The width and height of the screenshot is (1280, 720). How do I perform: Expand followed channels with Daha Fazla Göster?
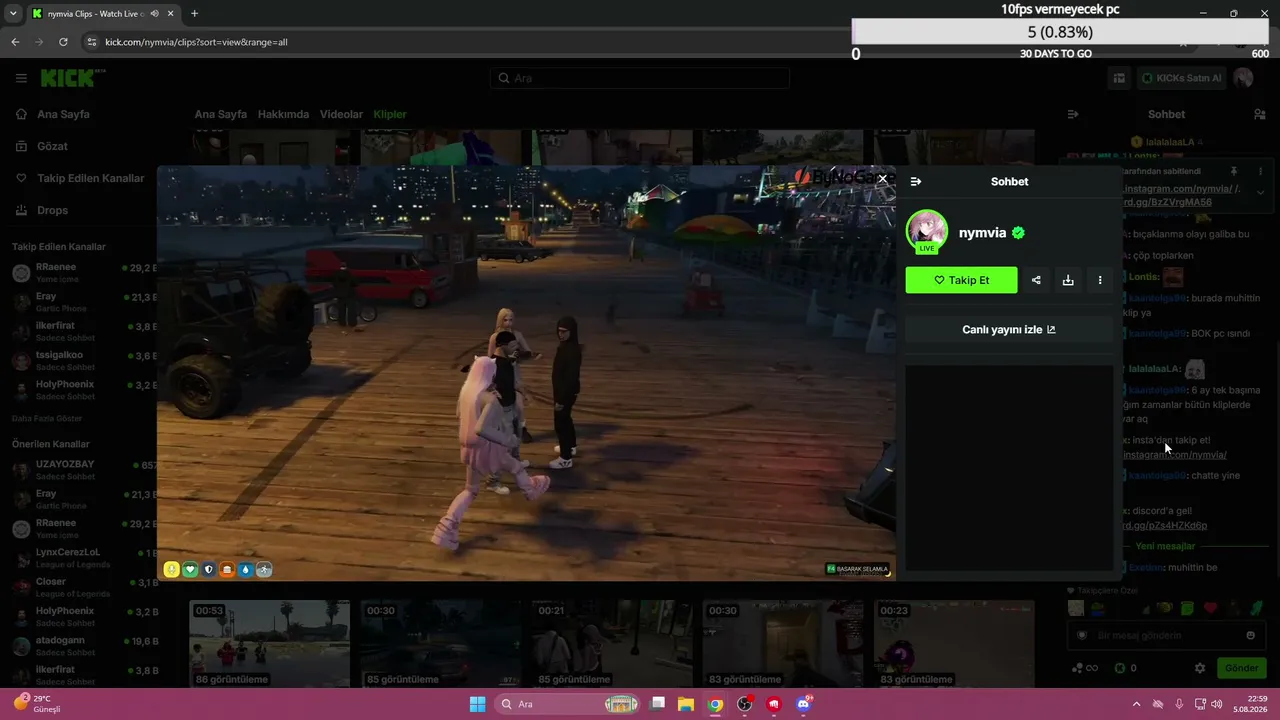coord(47,418)
